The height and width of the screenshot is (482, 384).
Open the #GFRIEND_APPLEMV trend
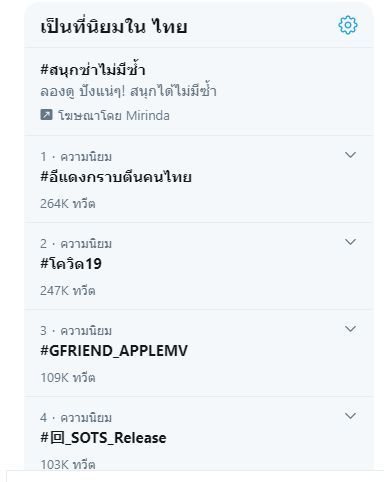114,351
